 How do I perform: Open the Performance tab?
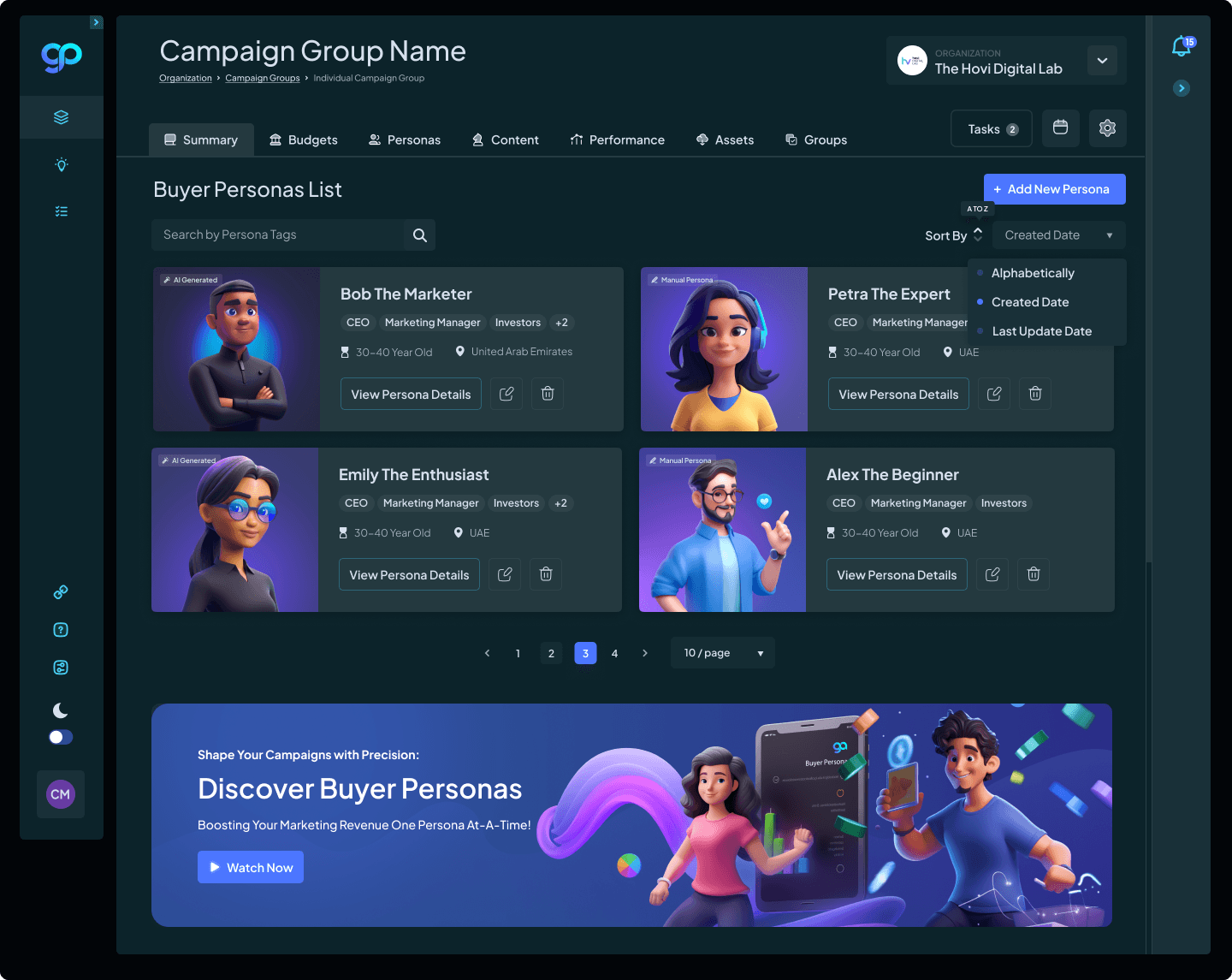(x=617, y=140)
